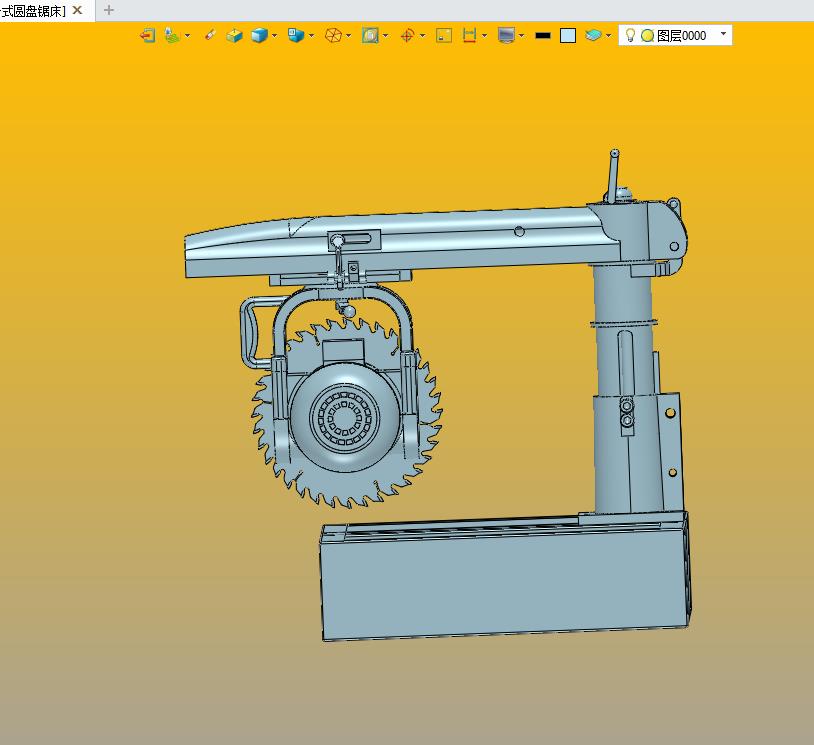Click the red dimension measure icon
Image resolution: width=814 pixels, height=745 pixels.
(469, 35)
